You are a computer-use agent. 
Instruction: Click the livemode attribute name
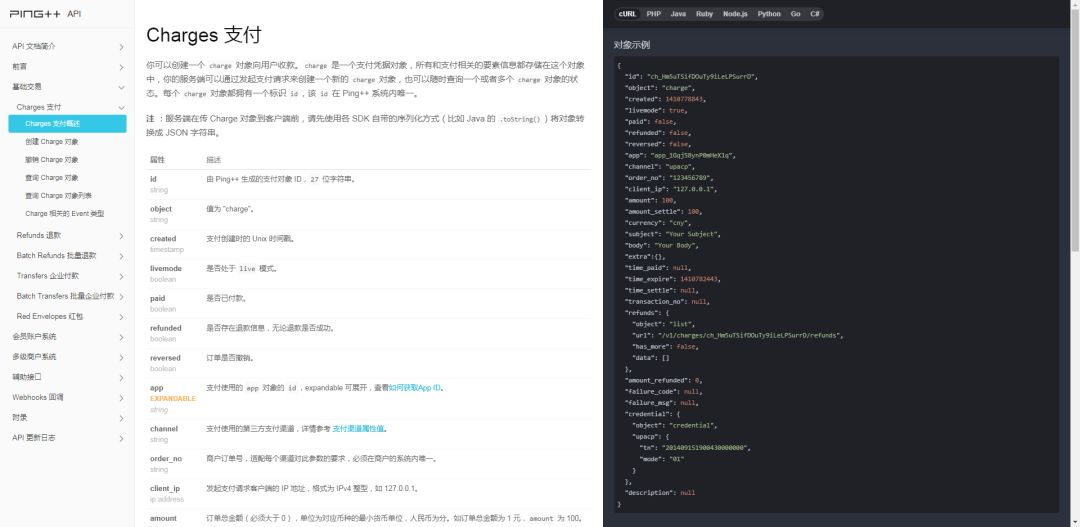tap(166, 269)
